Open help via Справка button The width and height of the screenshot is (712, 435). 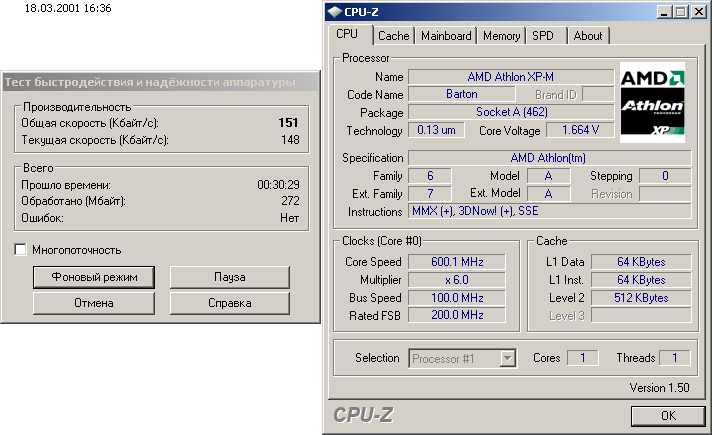pyautogui.click(x=230, y=303)
